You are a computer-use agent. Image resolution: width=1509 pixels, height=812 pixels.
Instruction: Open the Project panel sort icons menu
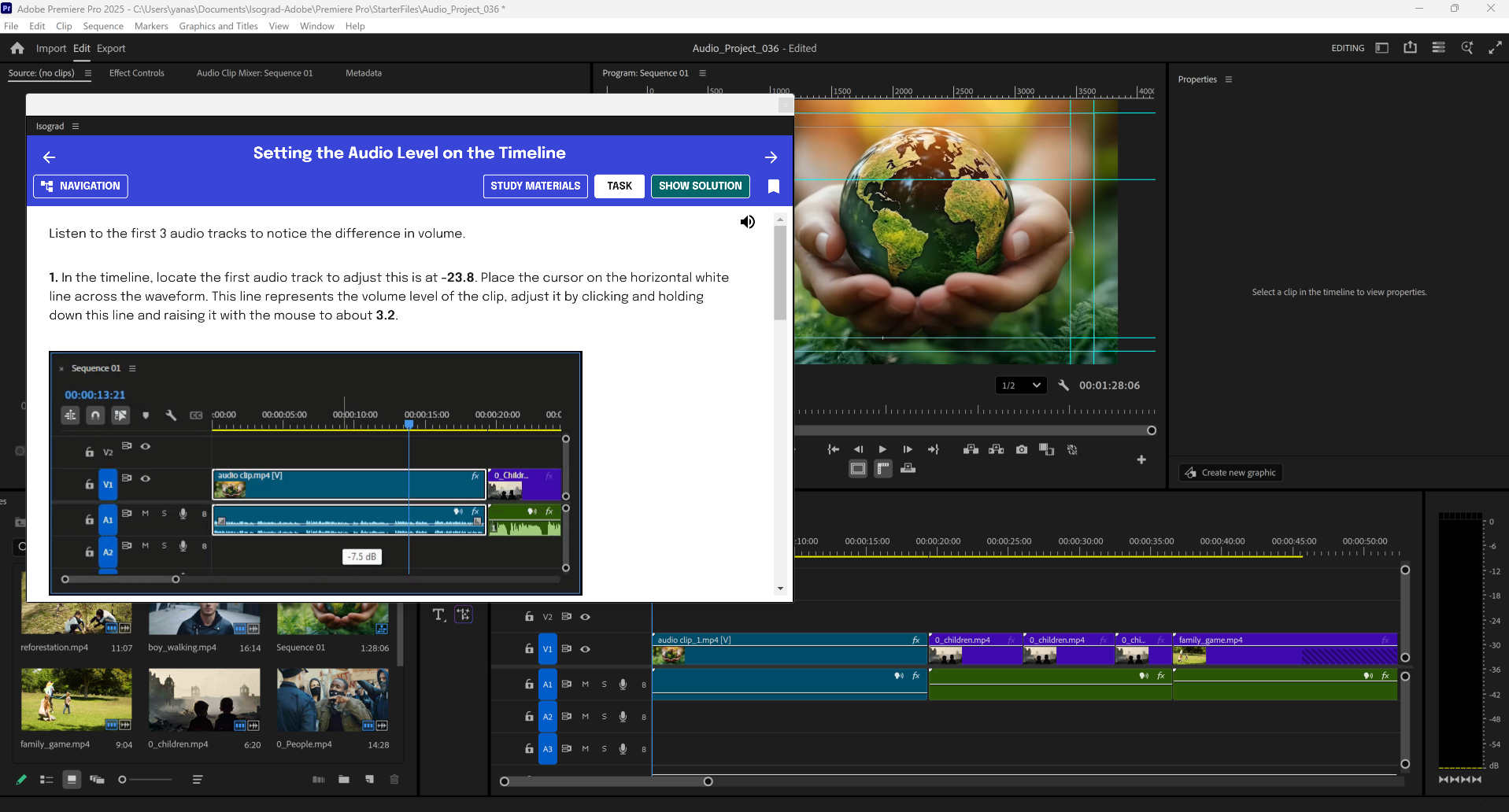[x=198, y=780]
